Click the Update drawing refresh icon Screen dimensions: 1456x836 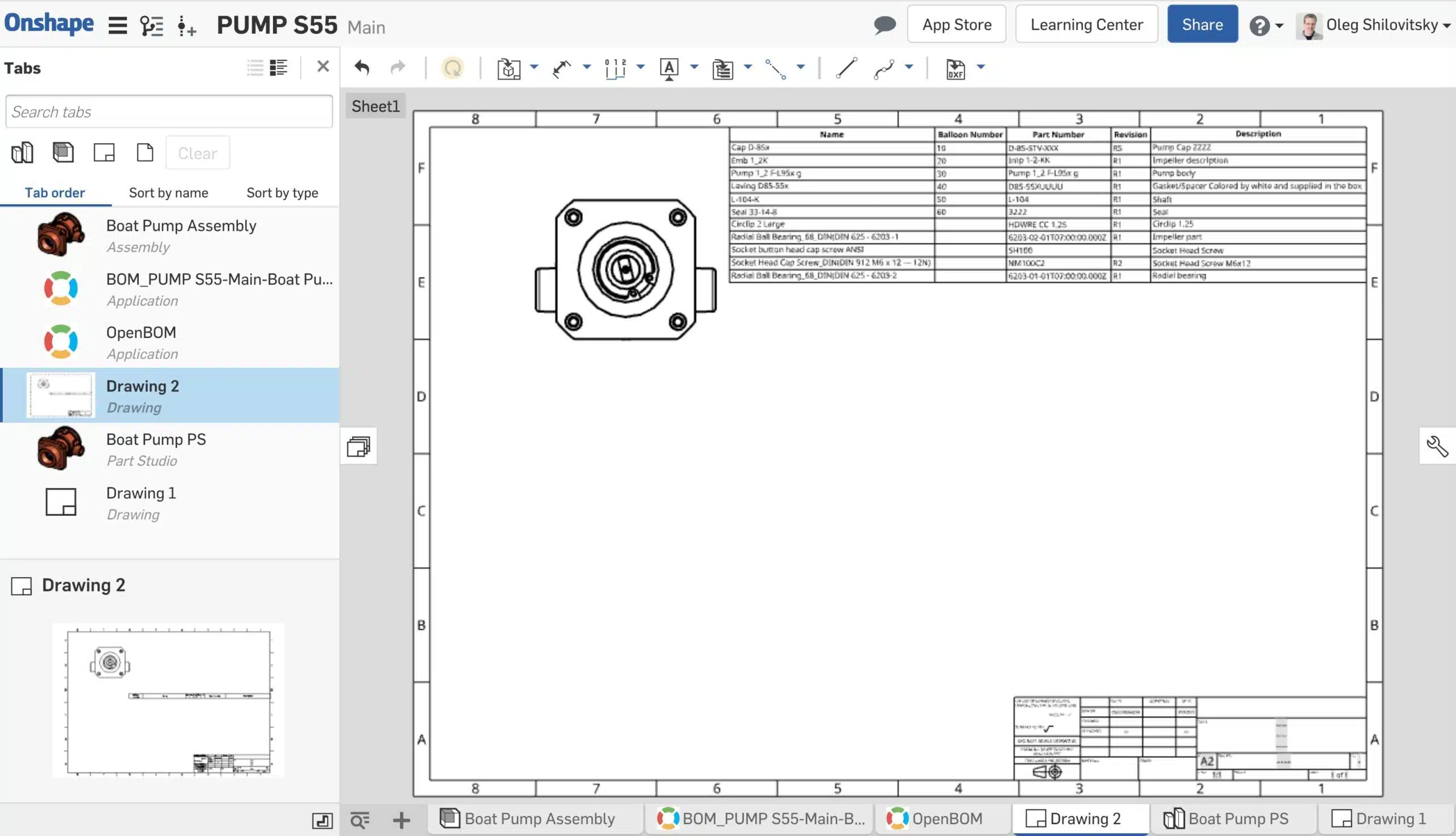(x=452, y=68)
